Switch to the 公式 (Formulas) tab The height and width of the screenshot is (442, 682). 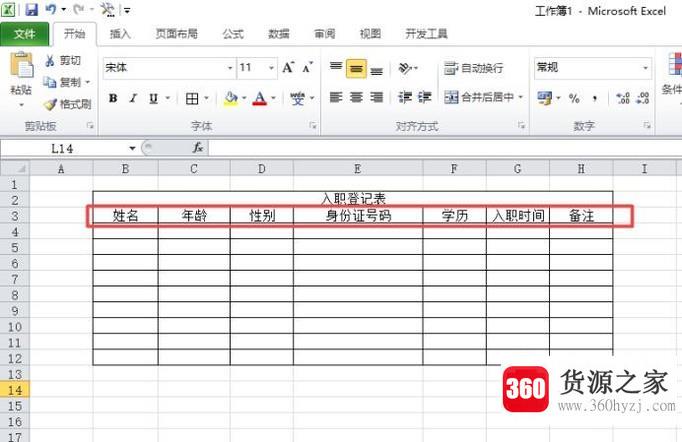233,34
